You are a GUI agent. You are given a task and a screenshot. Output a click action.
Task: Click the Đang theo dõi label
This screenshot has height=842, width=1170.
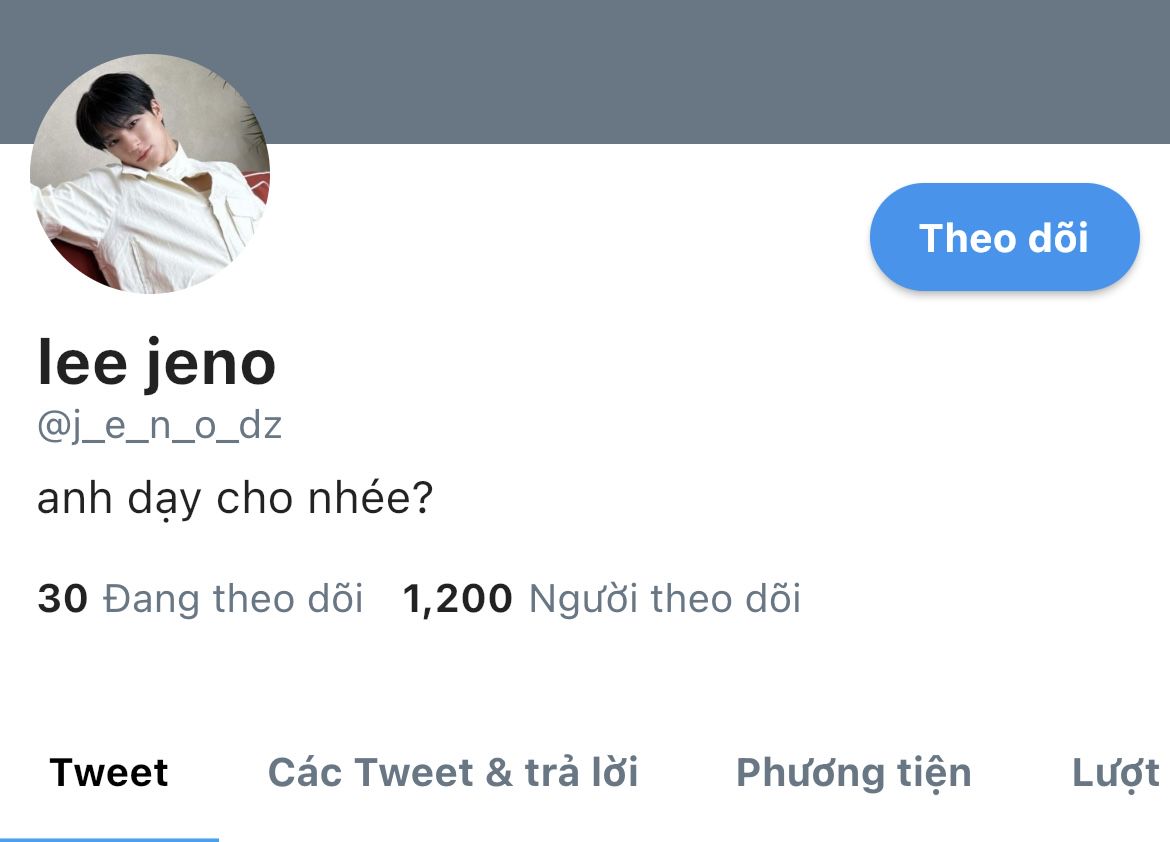pos(233,599)
